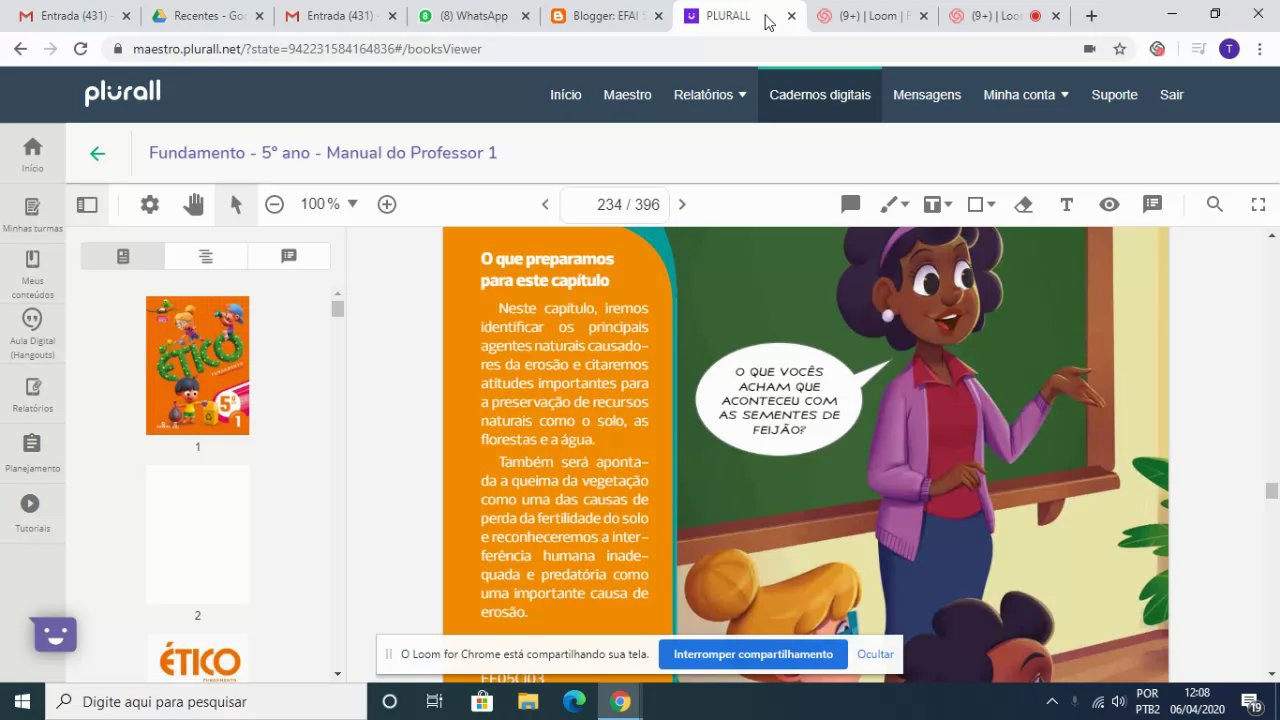Zoom in with the plus button

tap(387, 204)
